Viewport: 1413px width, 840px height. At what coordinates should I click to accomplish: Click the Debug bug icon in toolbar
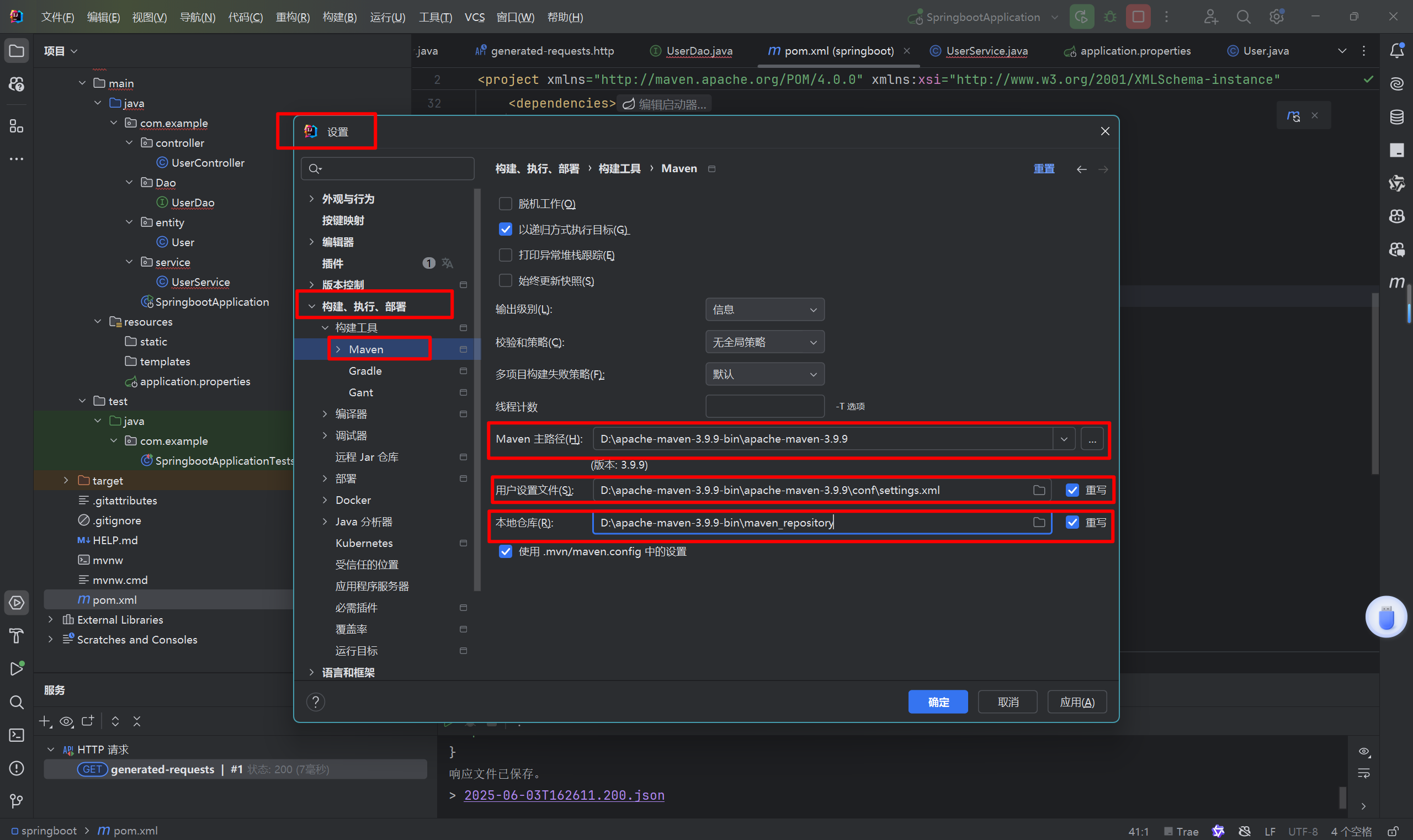[1109, 17]
